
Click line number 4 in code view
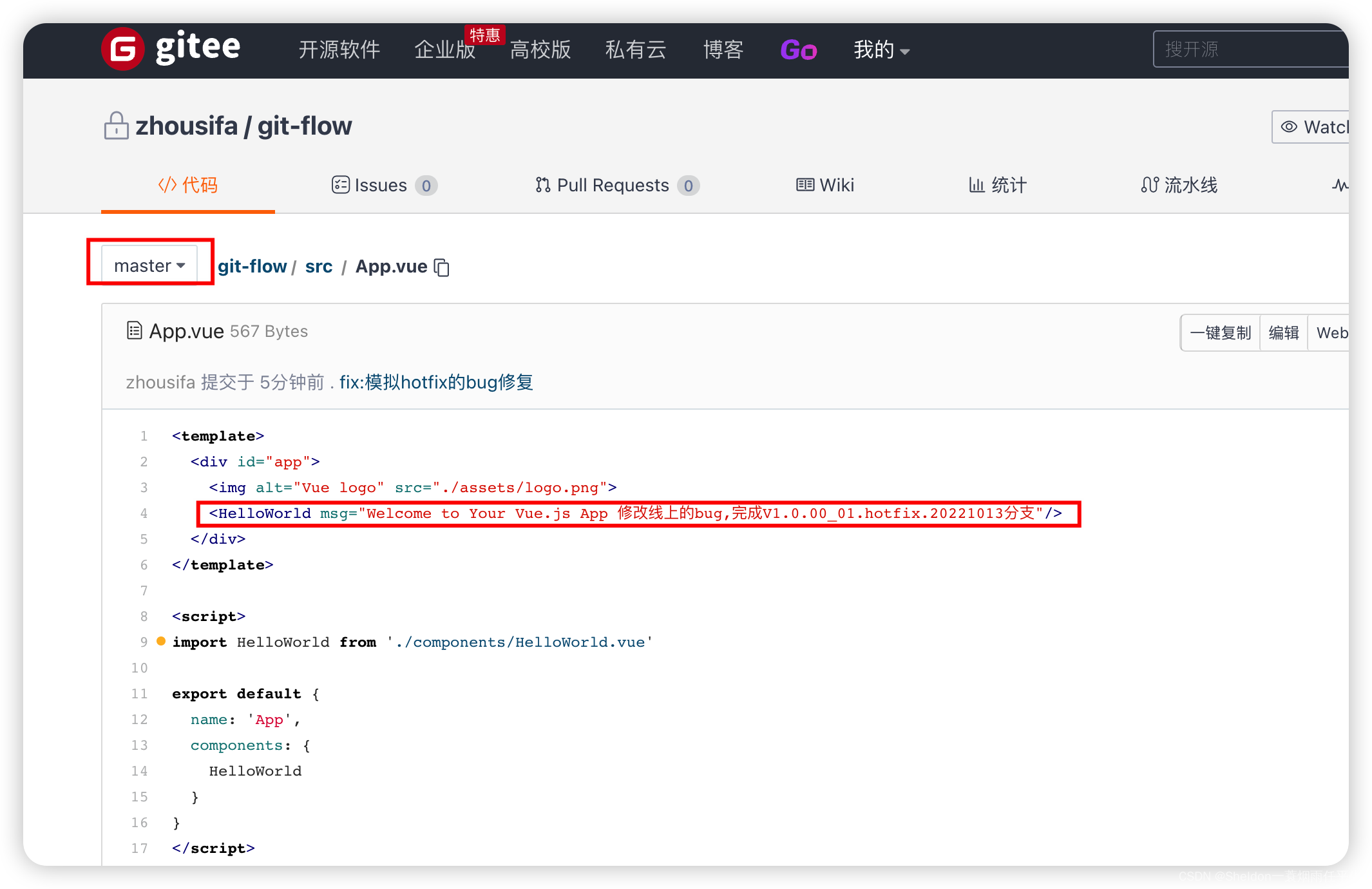144,513
